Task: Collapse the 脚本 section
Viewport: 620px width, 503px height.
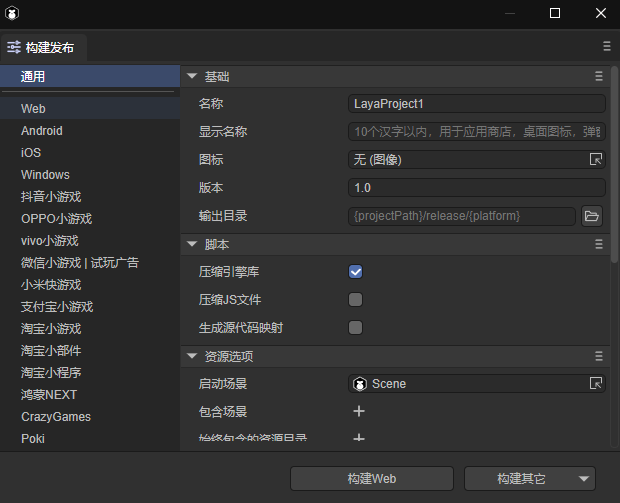Action: (x=191, y=244)
